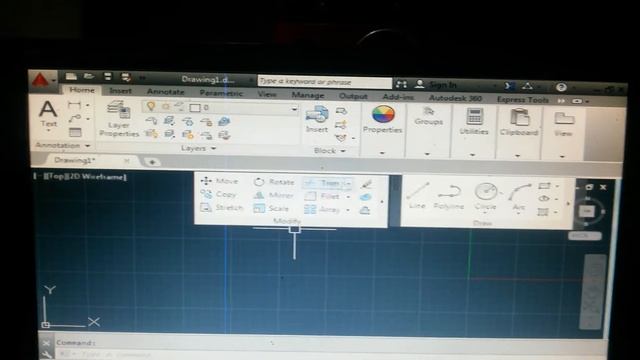
Task: Select the Line draw tool
Action: pos(418,196)
